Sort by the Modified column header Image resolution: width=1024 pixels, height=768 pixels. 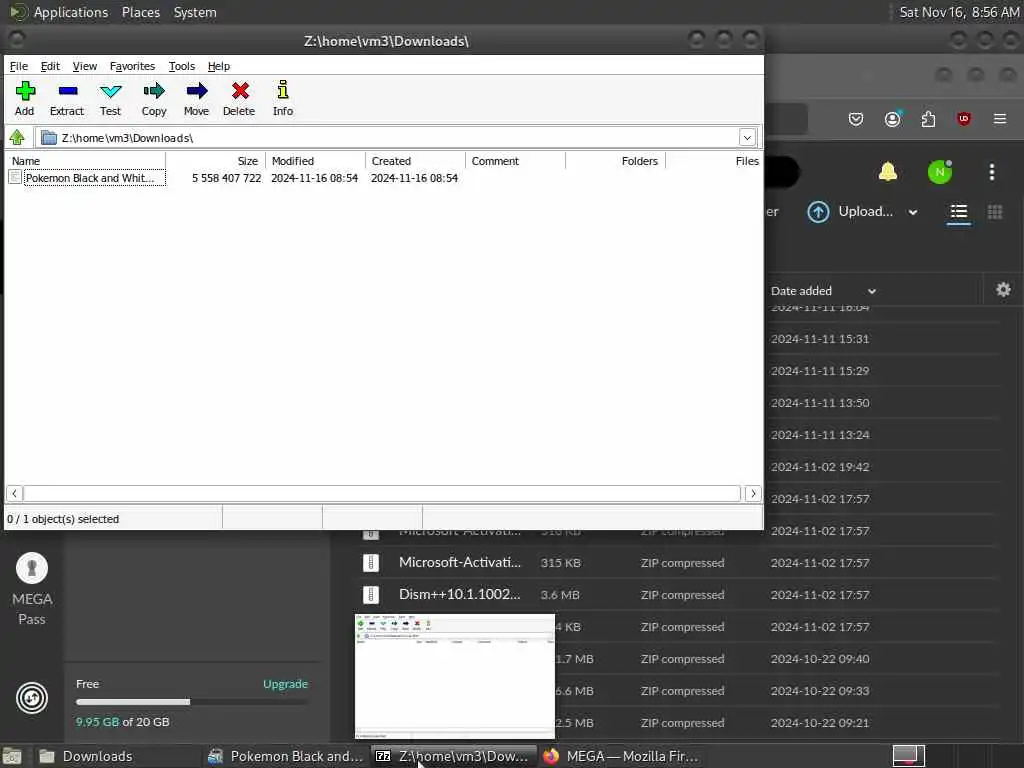[x=315, y=161]
